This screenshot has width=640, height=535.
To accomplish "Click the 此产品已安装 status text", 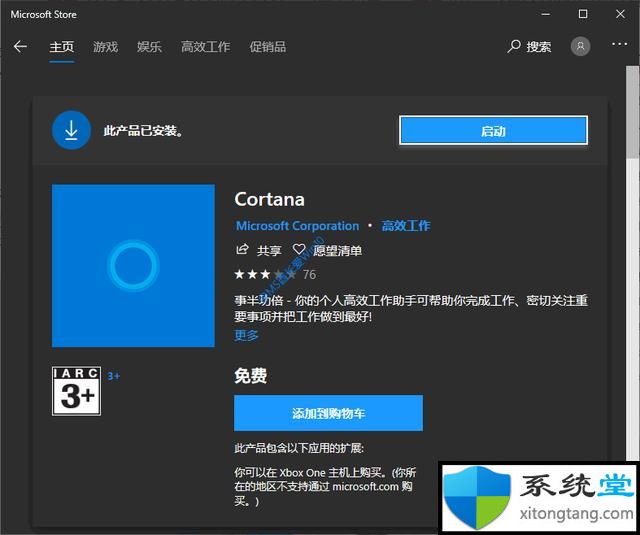I will click(143, 131).
